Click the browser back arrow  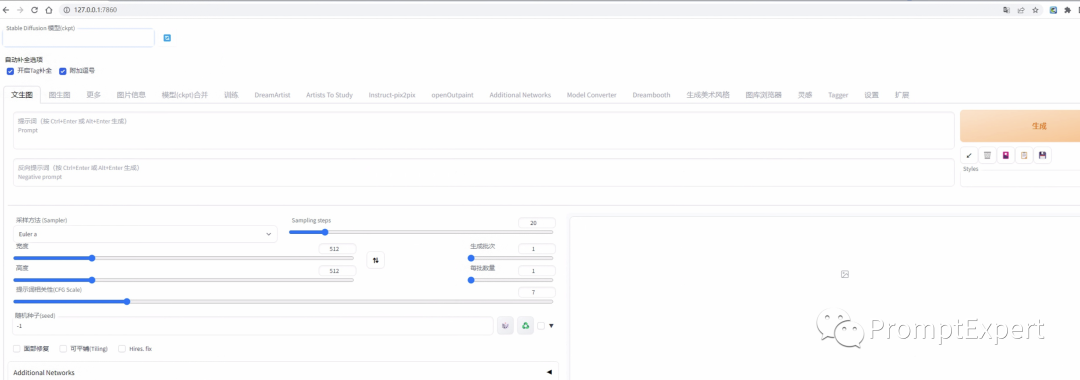[x=6, y=10]
